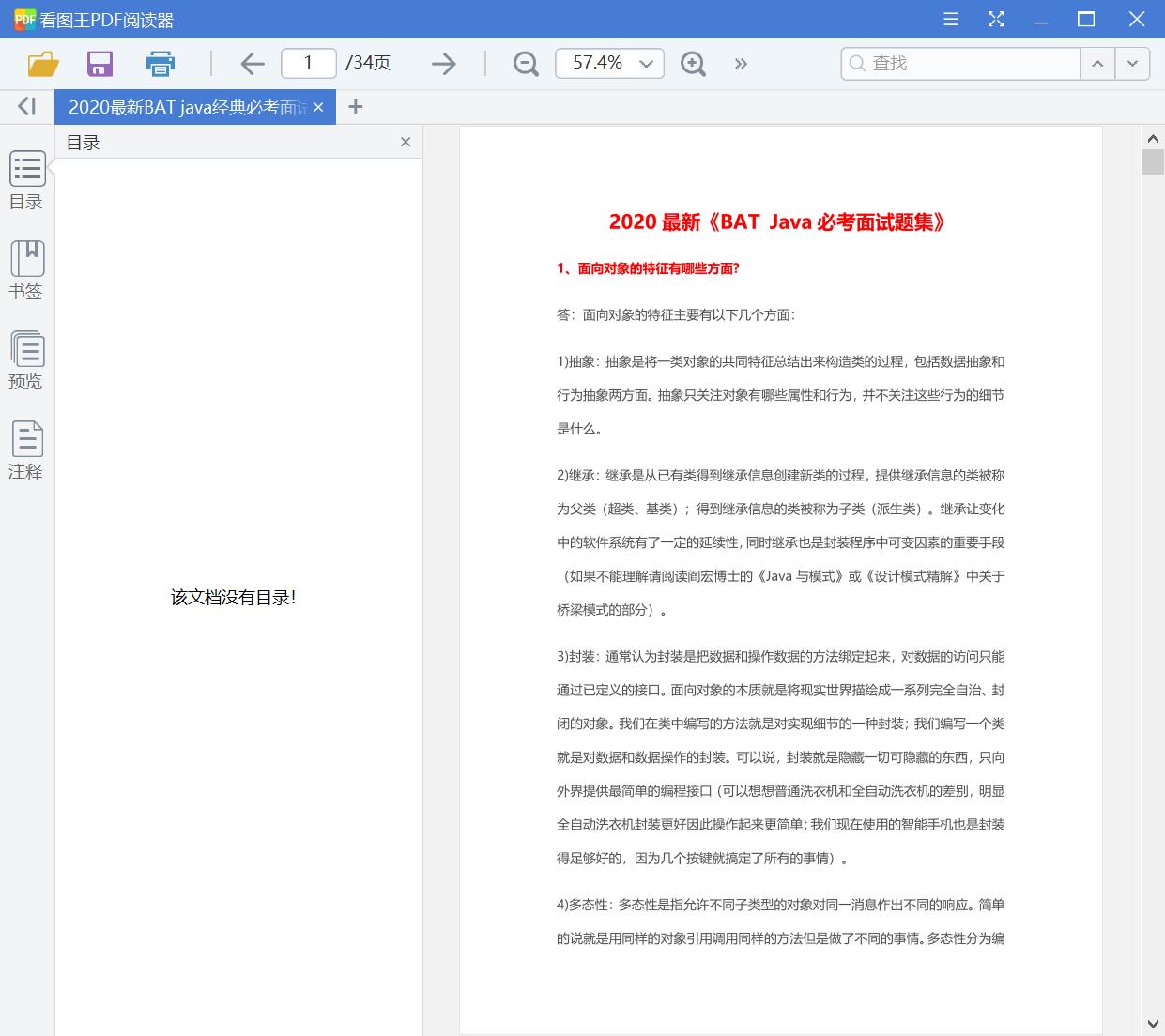This screenshot has width=1165, height=1036.
Task: Toggle fullscreen mode in the title bar
Action: click(x=996, y=19)
